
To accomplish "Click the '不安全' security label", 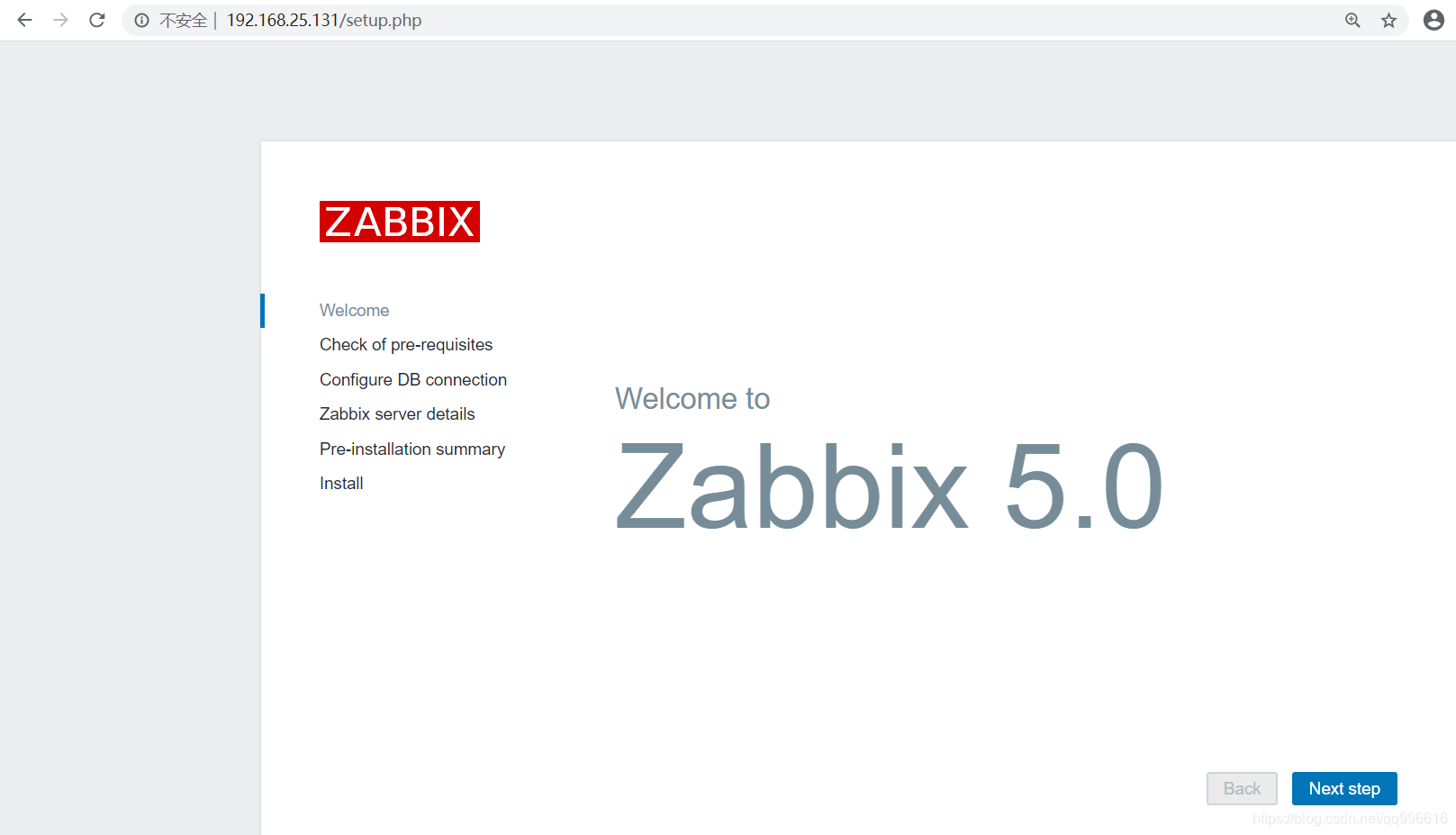I will pyautogui.click(x=184, y=20).
